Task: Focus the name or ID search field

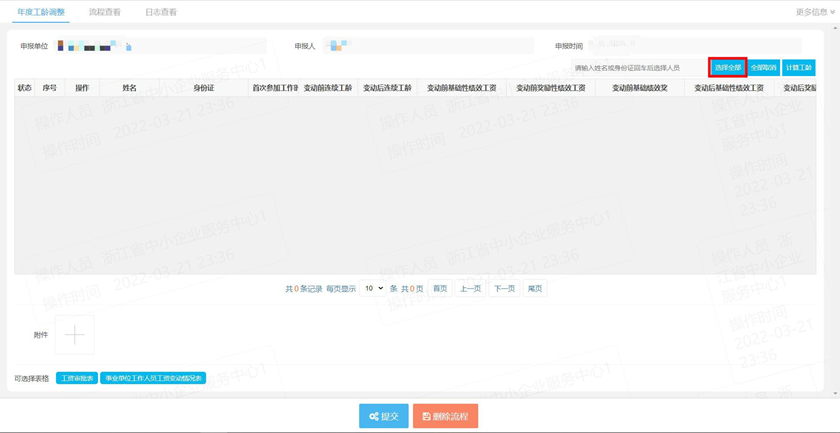Action: click(x=639, y=68)
